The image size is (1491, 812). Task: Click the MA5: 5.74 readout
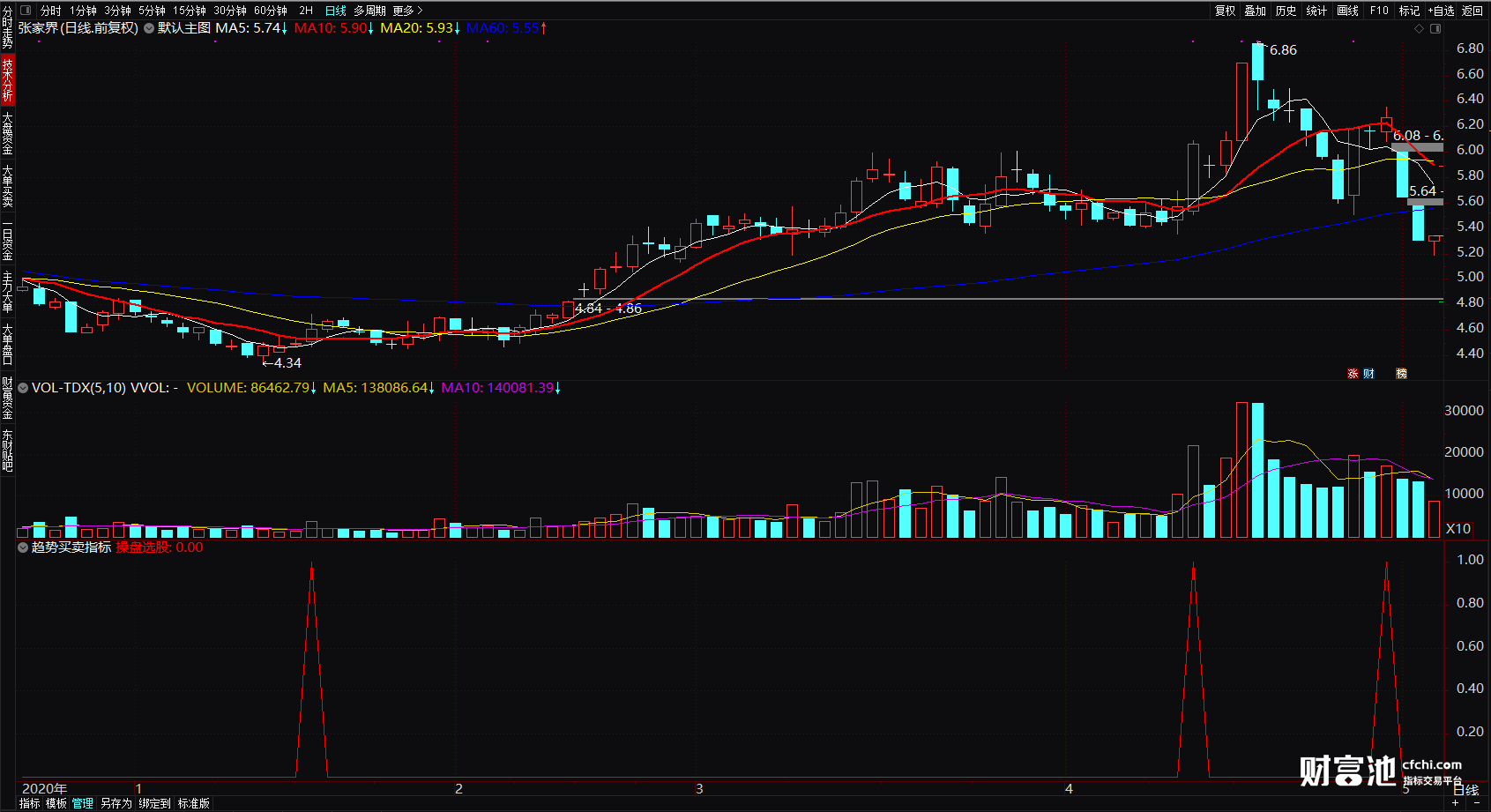coord(251,28)
